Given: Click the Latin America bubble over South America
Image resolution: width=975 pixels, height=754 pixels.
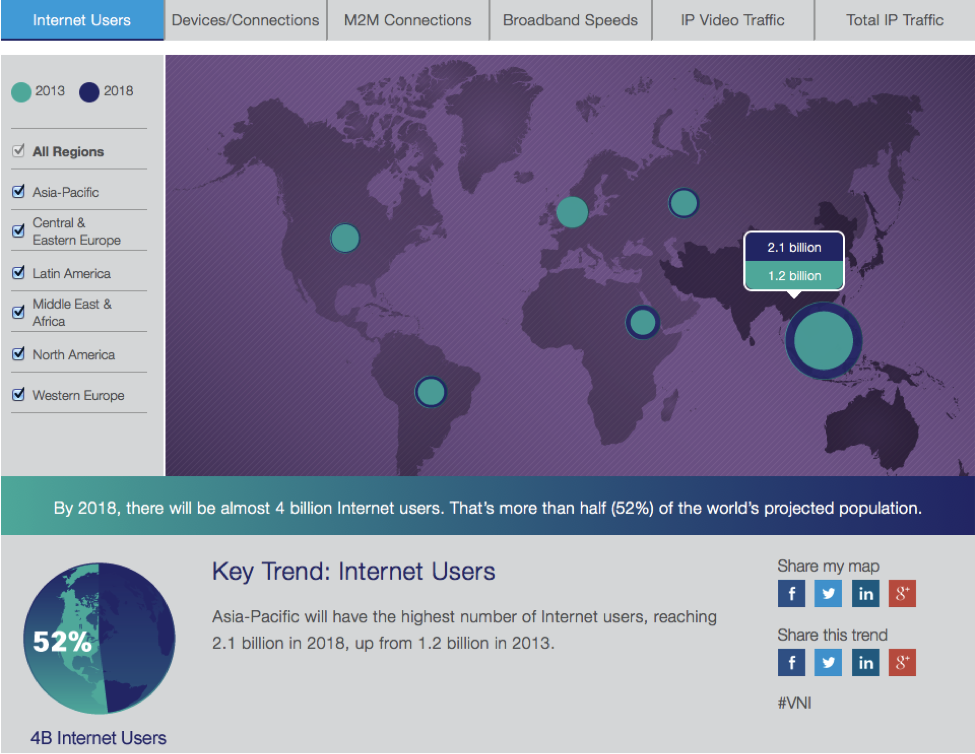Looking at the screenshot, I should [430, 392].
